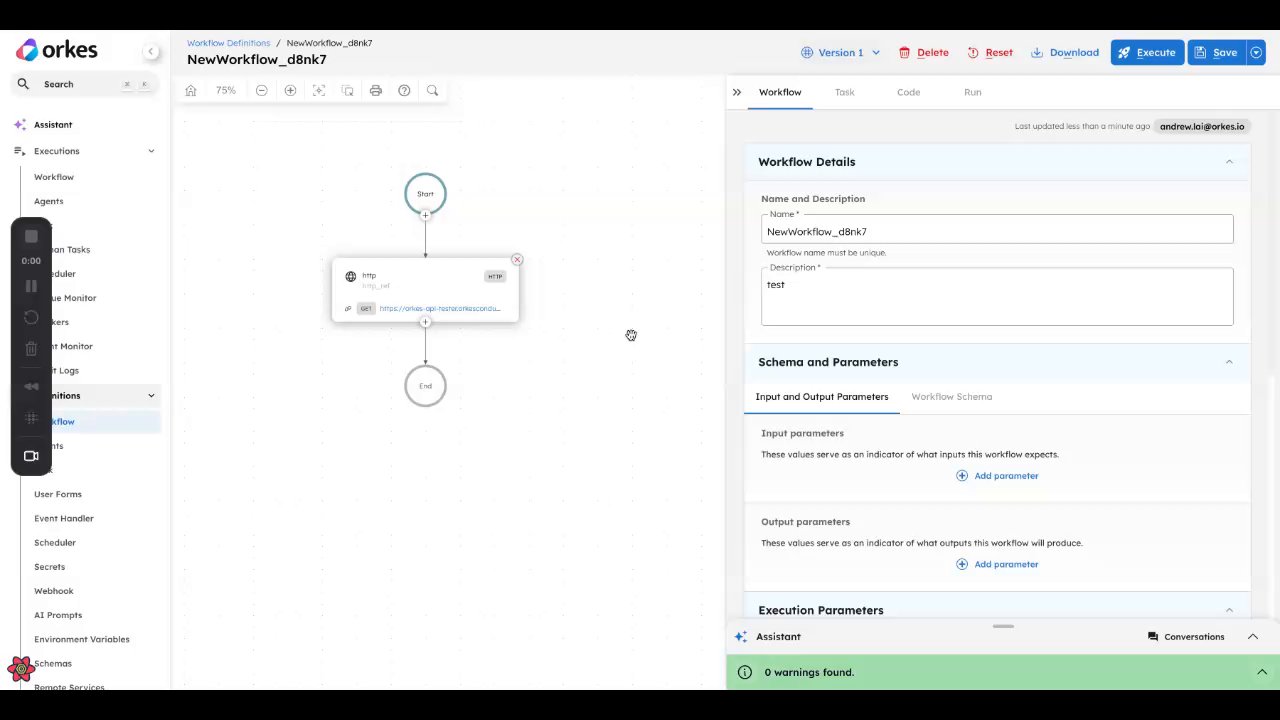Screen dimensions: 1280x720
Task: Open Environment Variables in sidebar
Action: pos(82,639)
